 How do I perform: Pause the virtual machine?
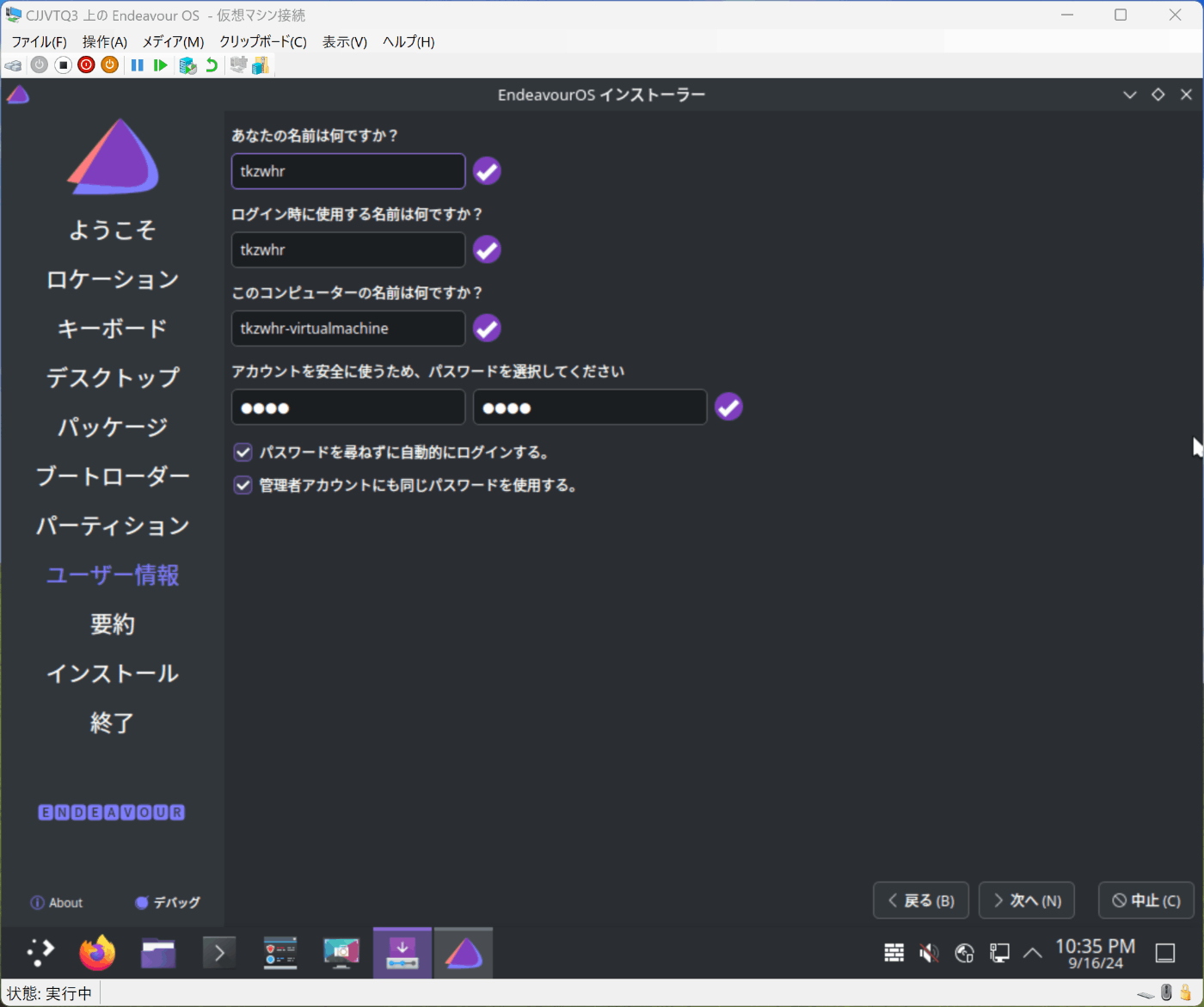click(x=137, y=64)
